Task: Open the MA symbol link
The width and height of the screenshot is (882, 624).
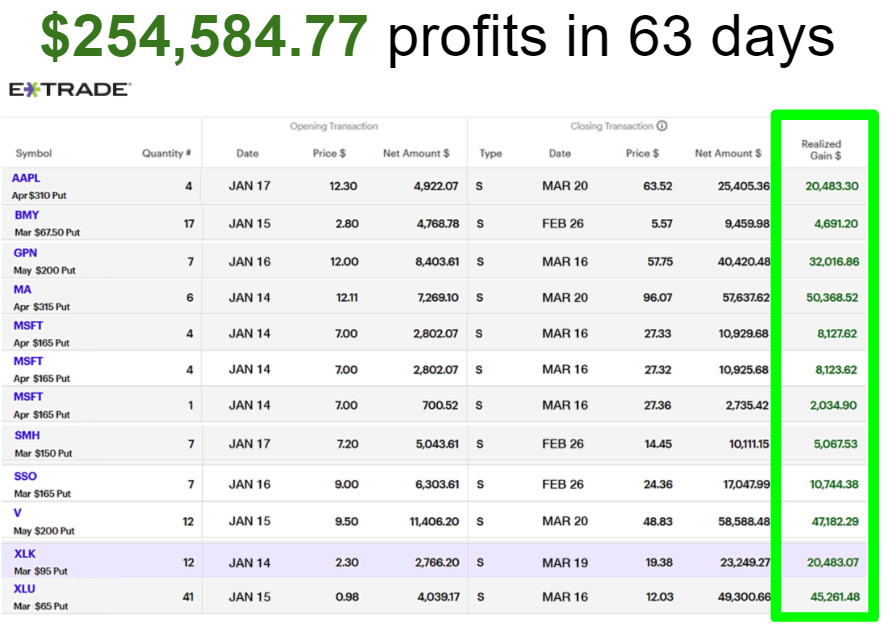Action: coord(21,289)
